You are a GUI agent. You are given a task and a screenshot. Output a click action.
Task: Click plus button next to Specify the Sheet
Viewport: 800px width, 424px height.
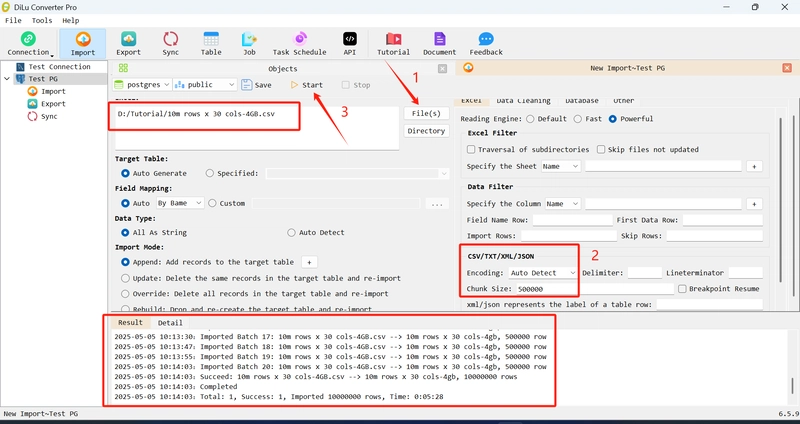point(754,166)
